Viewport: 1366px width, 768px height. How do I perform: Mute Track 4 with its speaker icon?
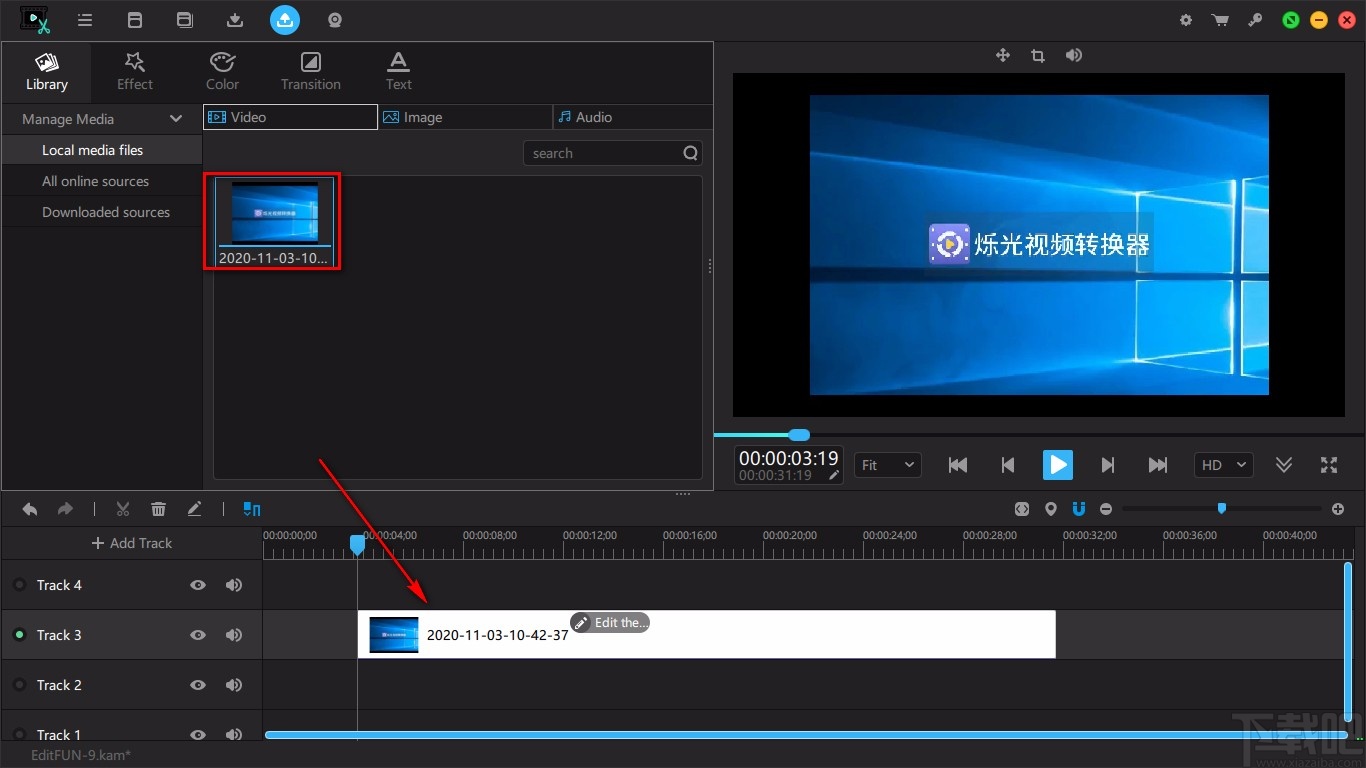234,585
